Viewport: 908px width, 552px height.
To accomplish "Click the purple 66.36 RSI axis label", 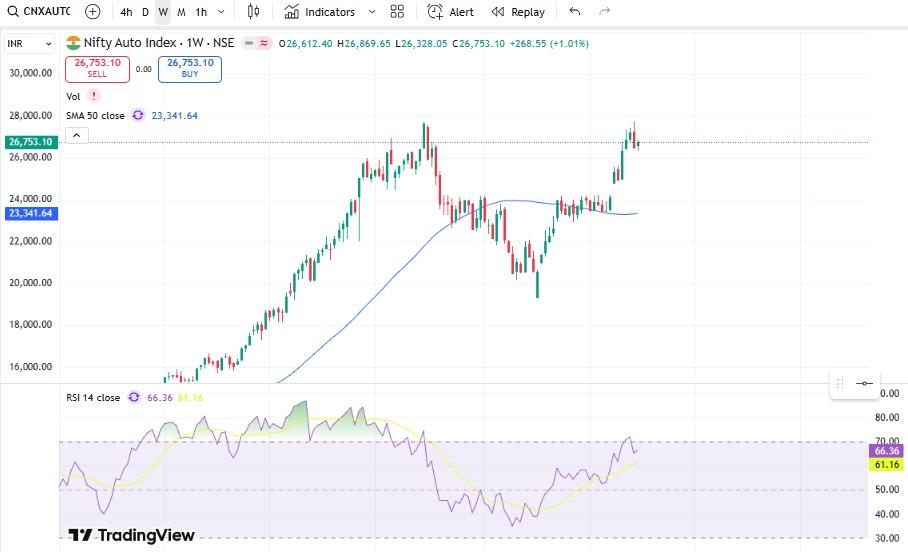I will [887, 451].
